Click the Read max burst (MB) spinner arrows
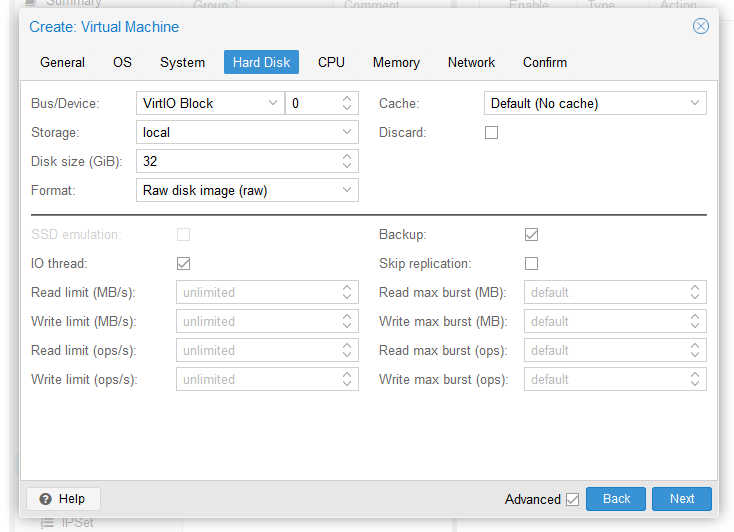734x532 pixels. (x=695, y=293)
